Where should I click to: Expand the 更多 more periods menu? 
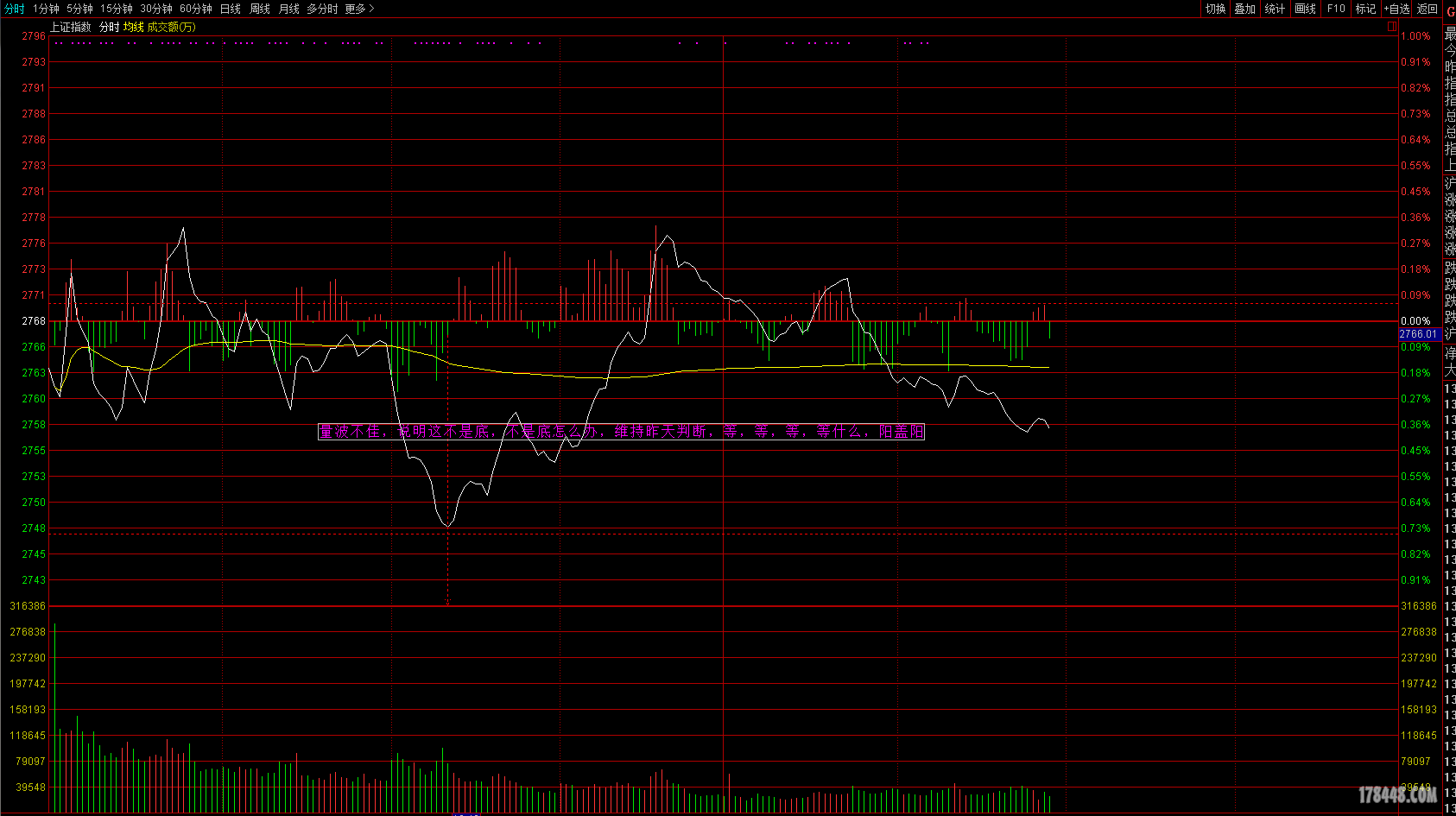(359, 9)
